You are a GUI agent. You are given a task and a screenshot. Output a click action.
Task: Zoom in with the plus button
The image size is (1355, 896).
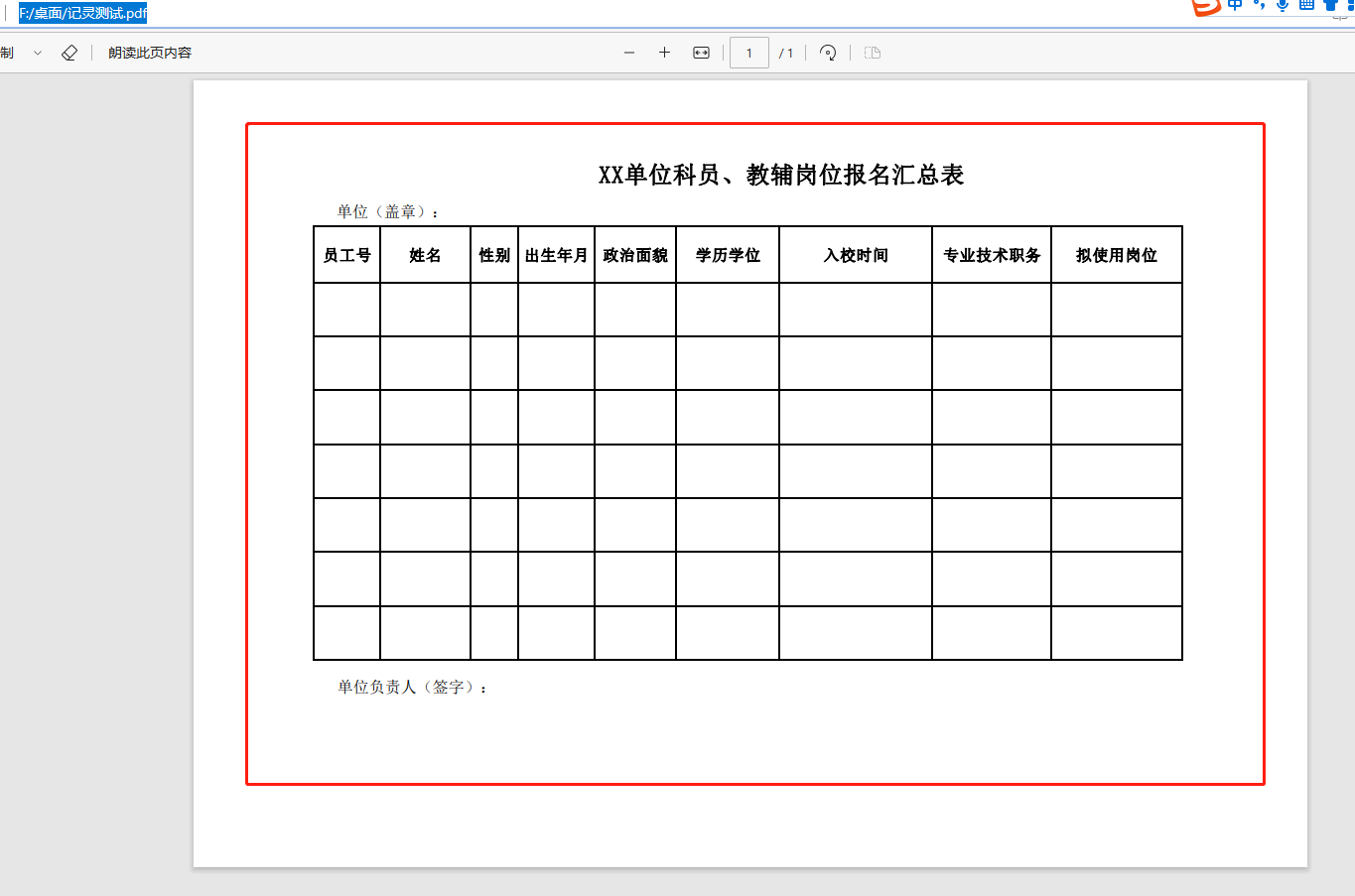[x=665, y=53]
